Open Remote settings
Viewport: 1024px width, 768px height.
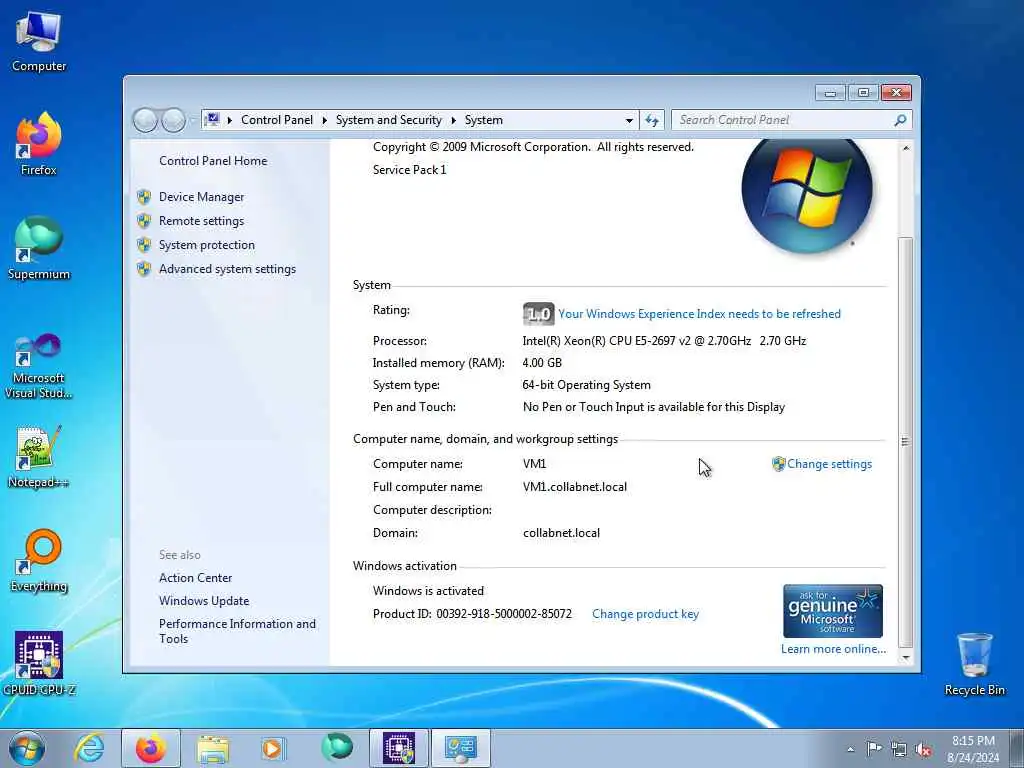tap(201, 221)
